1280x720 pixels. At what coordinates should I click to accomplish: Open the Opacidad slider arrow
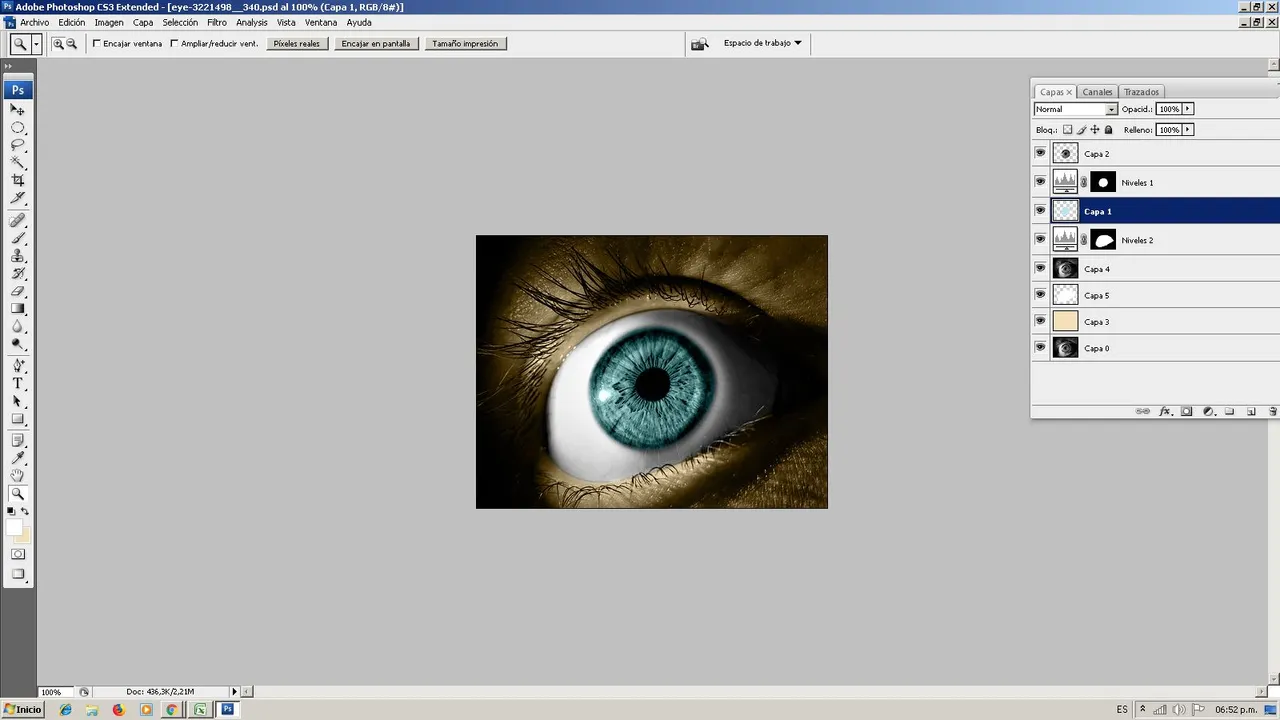coord(1188,109)
